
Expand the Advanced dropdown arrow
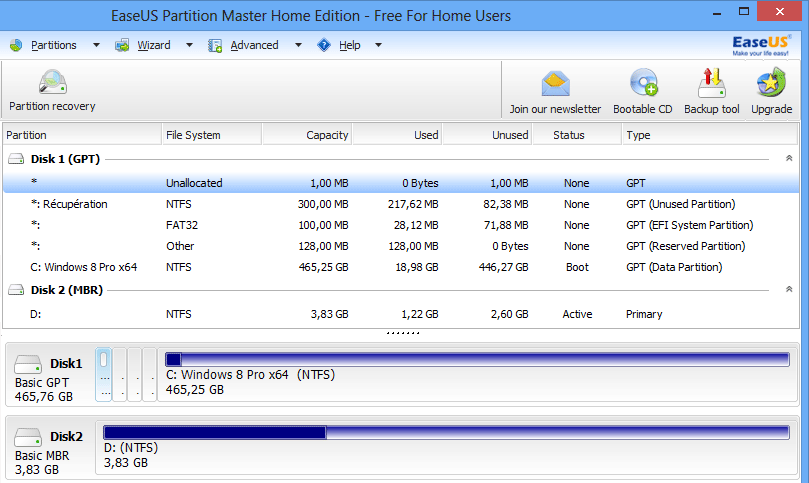tap(298, 45)
